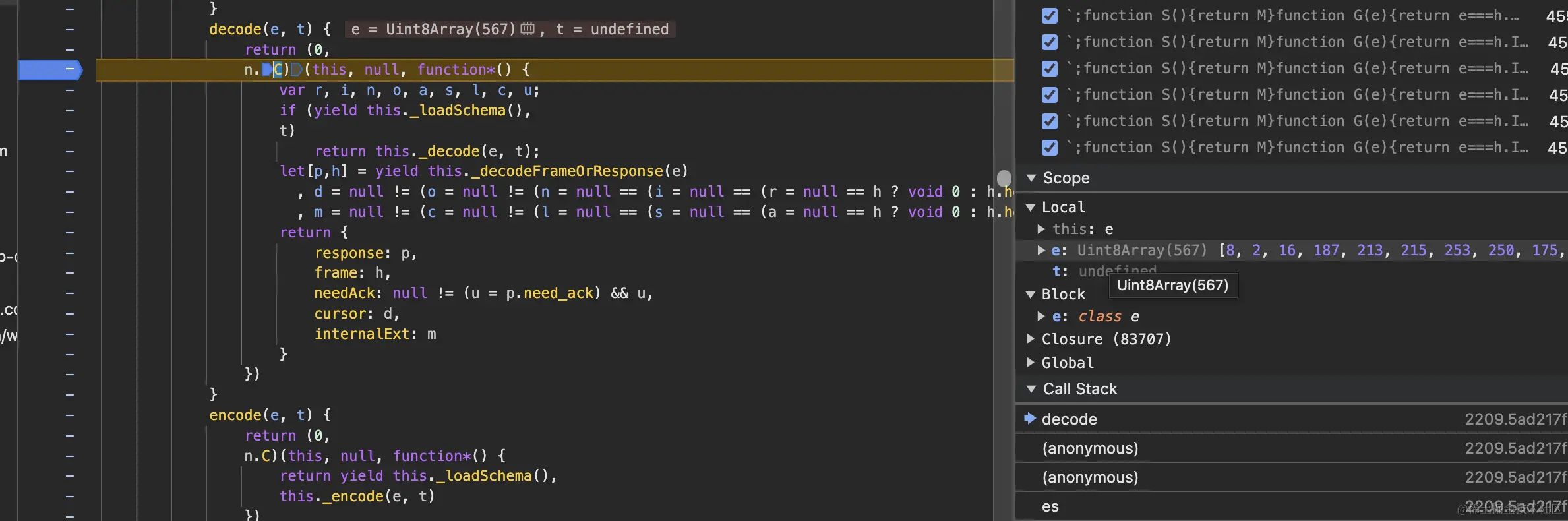Click 'this._encode(e, t)' in code
Image resolution: width=1568 pixels, height=521 pixels.
pyautogui.click(x=357, y=496)
